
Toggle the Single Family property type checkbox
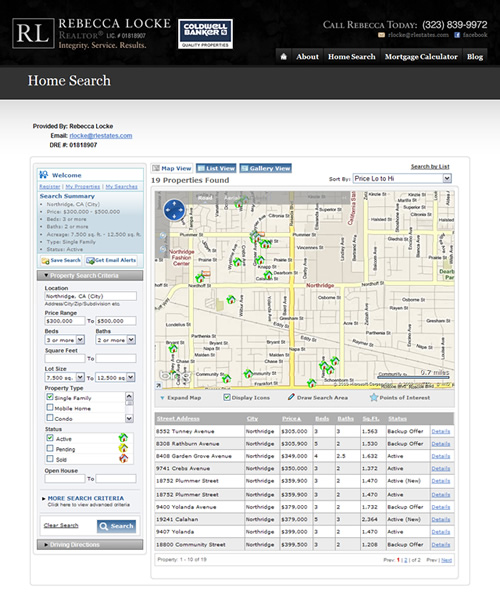point(50,397)
